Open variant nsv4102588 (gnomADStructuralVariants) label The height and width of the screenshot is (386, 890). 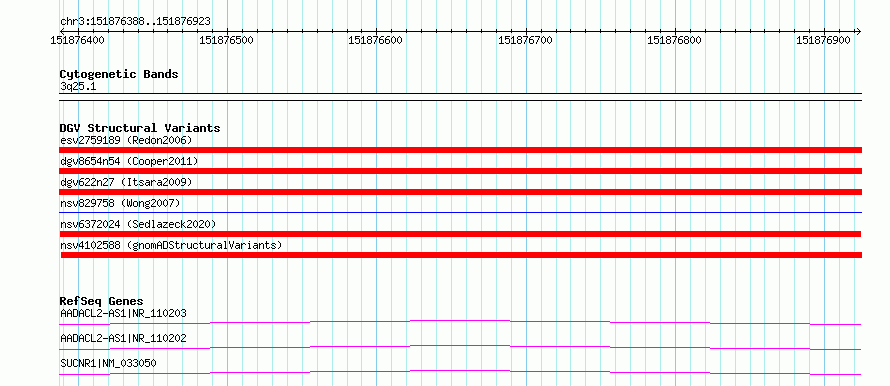(x=171, y=245)
